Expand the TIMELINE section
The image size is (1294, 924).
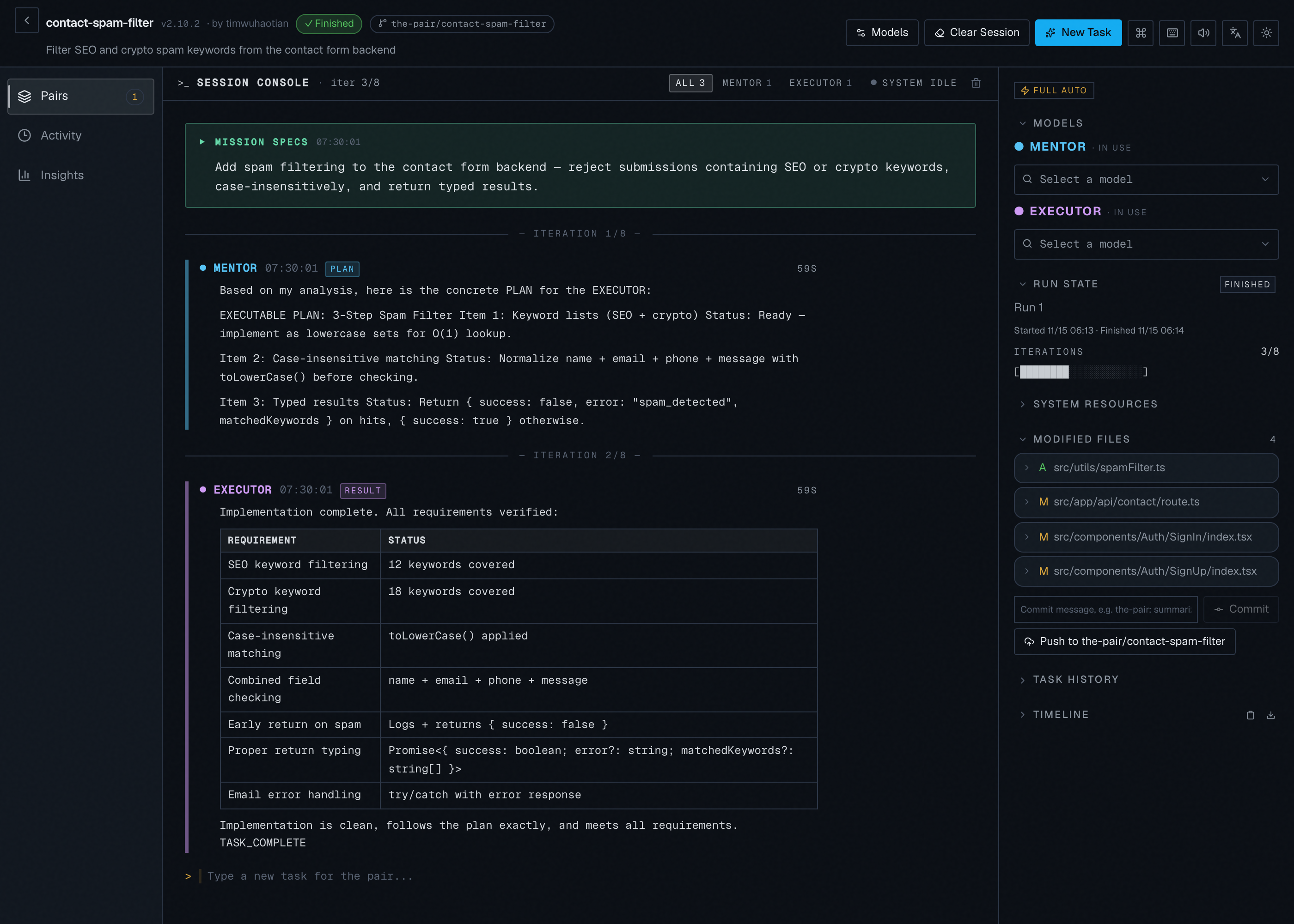coord(1054,715)
